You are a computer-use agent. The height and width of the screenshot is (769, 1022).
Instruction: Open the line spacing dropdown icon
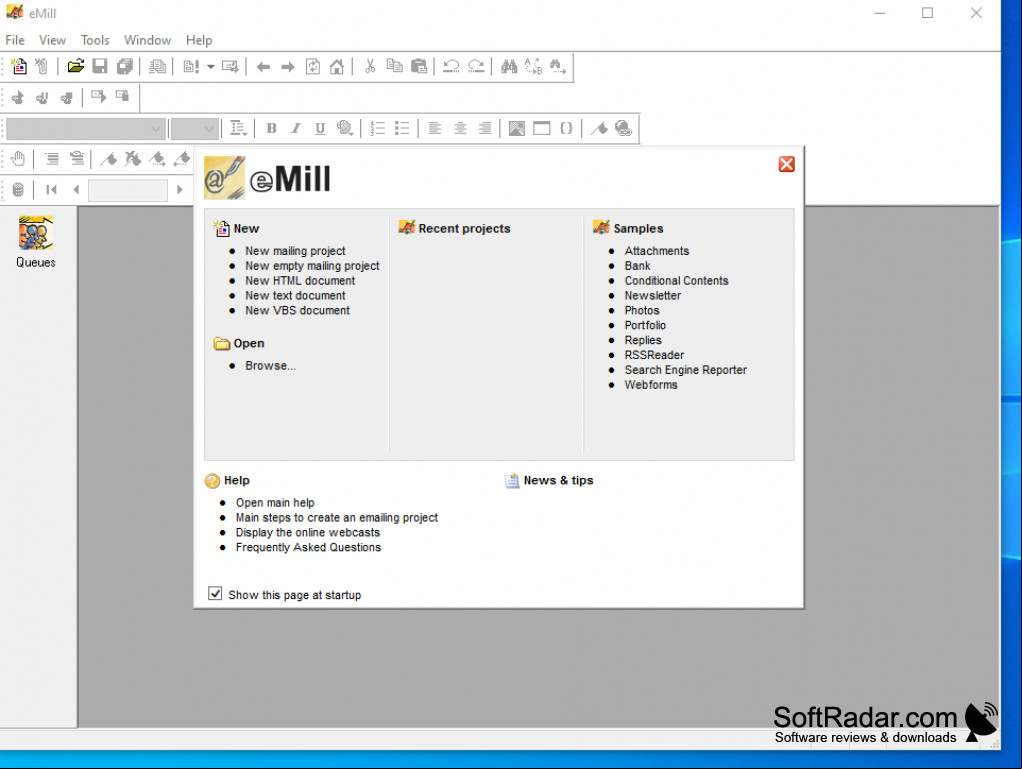(x=239, y=128)
